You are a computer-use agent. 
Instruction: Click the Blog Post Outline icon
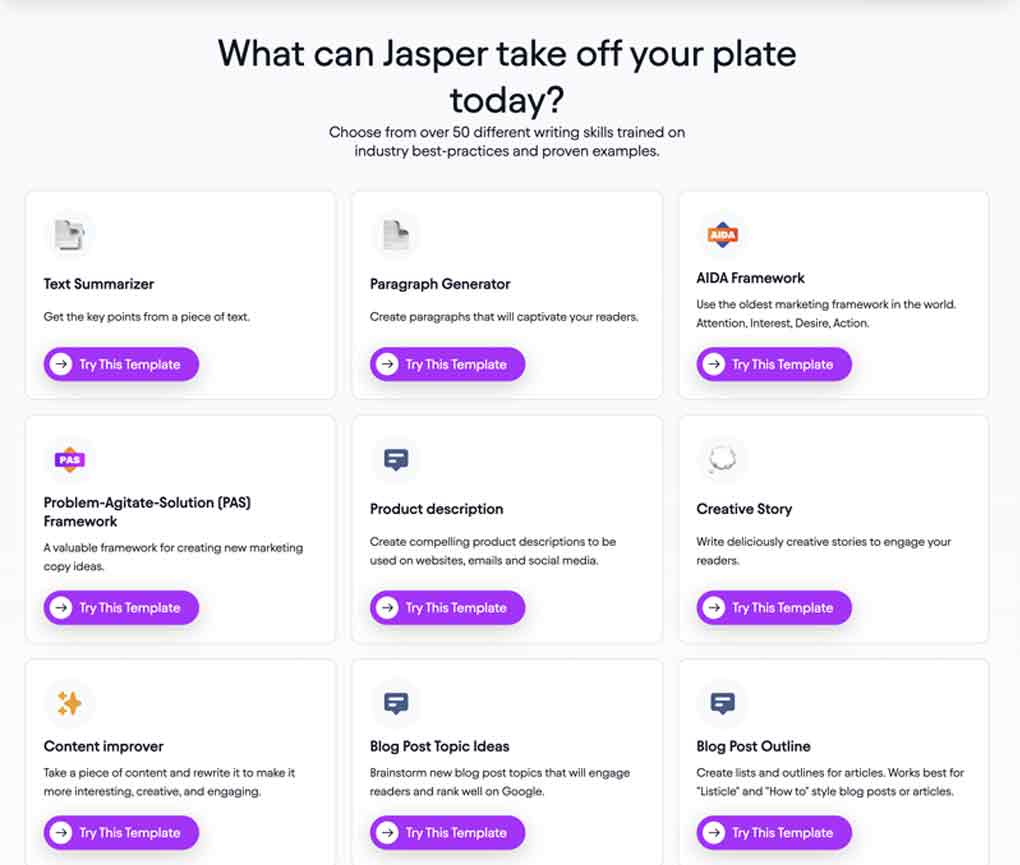coord(722,703)
